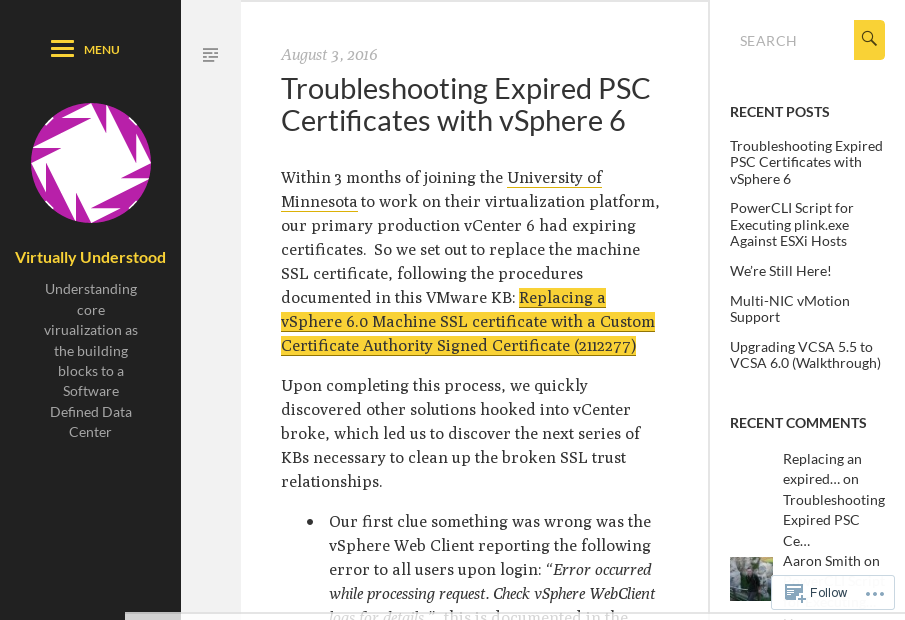This screenshot has height=620, width=905.
Task: Click the site tagline starting with Understanding core
Action: (91, 361)
